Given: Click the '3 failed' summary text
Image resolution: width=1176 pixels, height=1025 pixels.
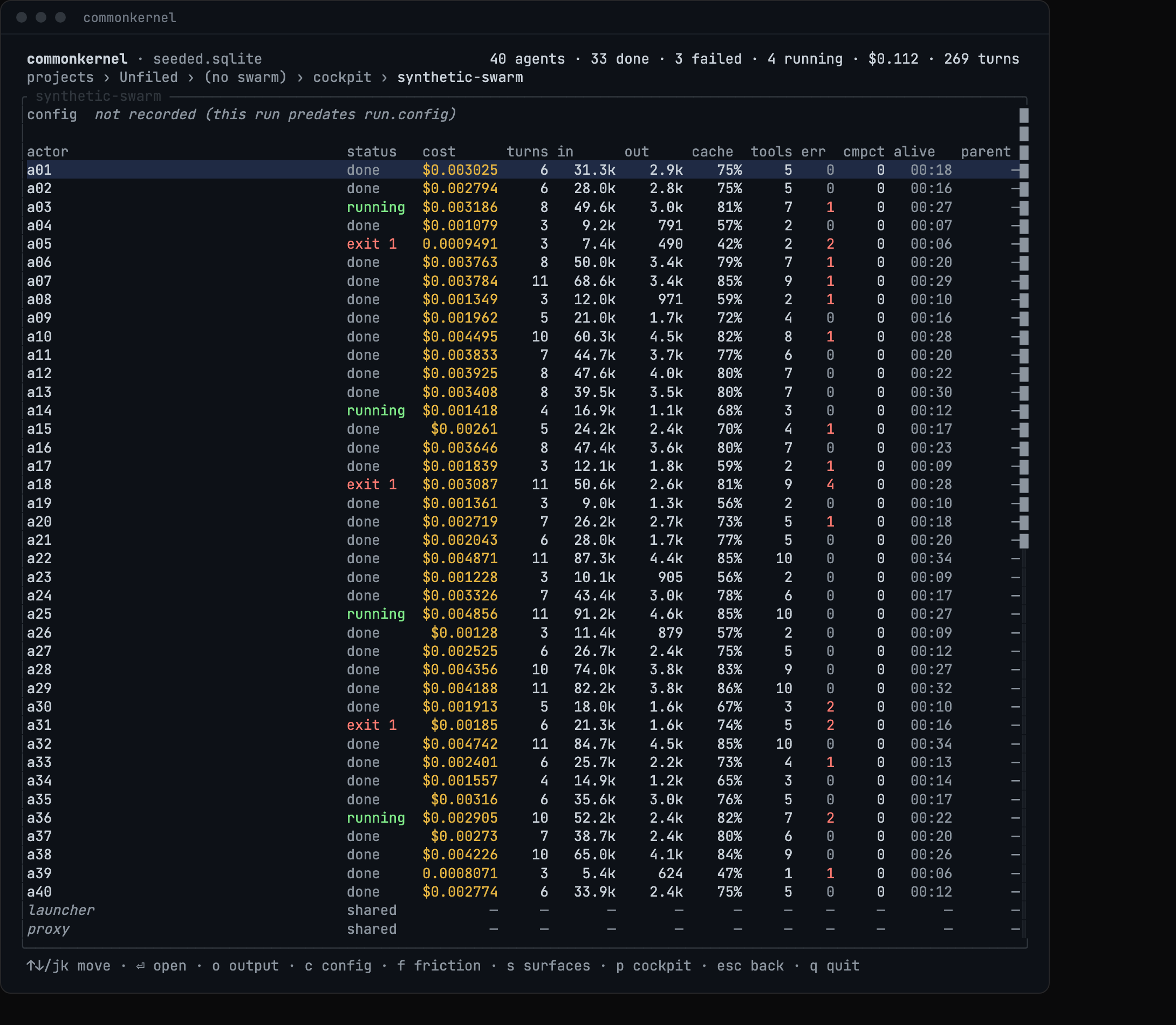Looking at the screenshot, I should click(708, 59).
